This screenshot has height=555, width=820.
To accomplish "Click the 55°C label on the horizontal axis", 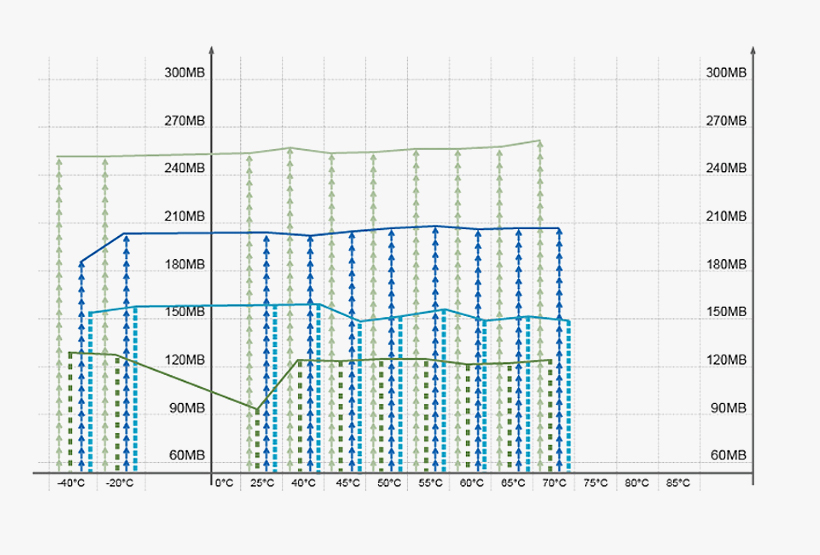I will [x=430, y=483].
